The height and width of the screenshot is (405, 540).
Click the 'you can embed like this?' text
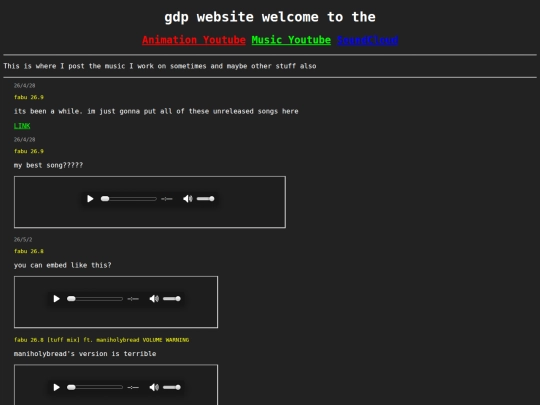coord(62,265)
